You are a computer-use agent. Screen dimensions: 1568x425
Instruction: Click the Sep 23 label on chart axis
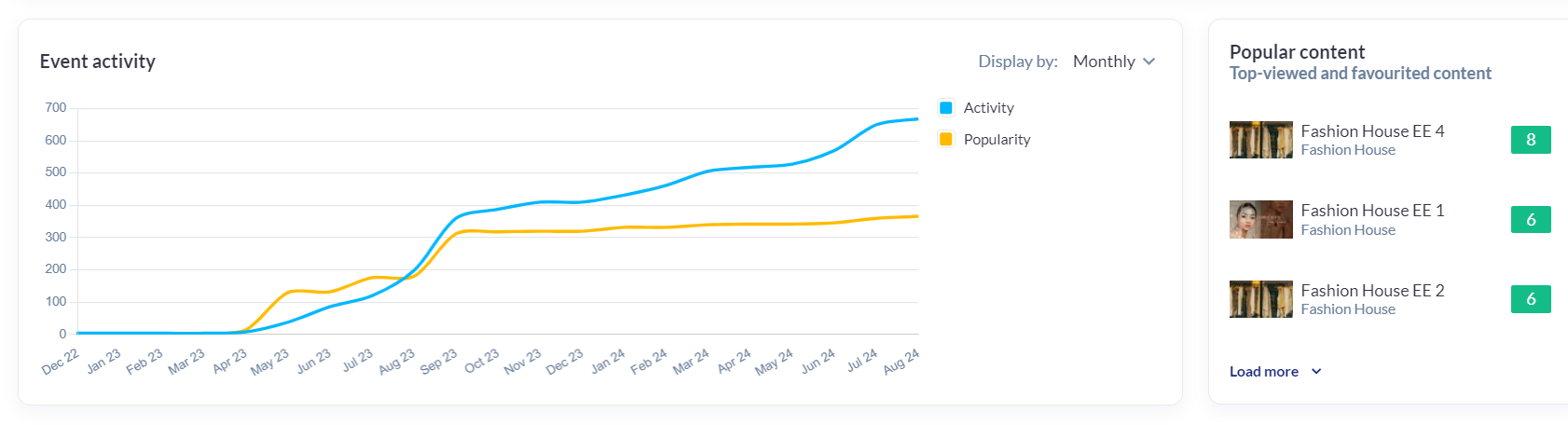click(x=439, y=362)
